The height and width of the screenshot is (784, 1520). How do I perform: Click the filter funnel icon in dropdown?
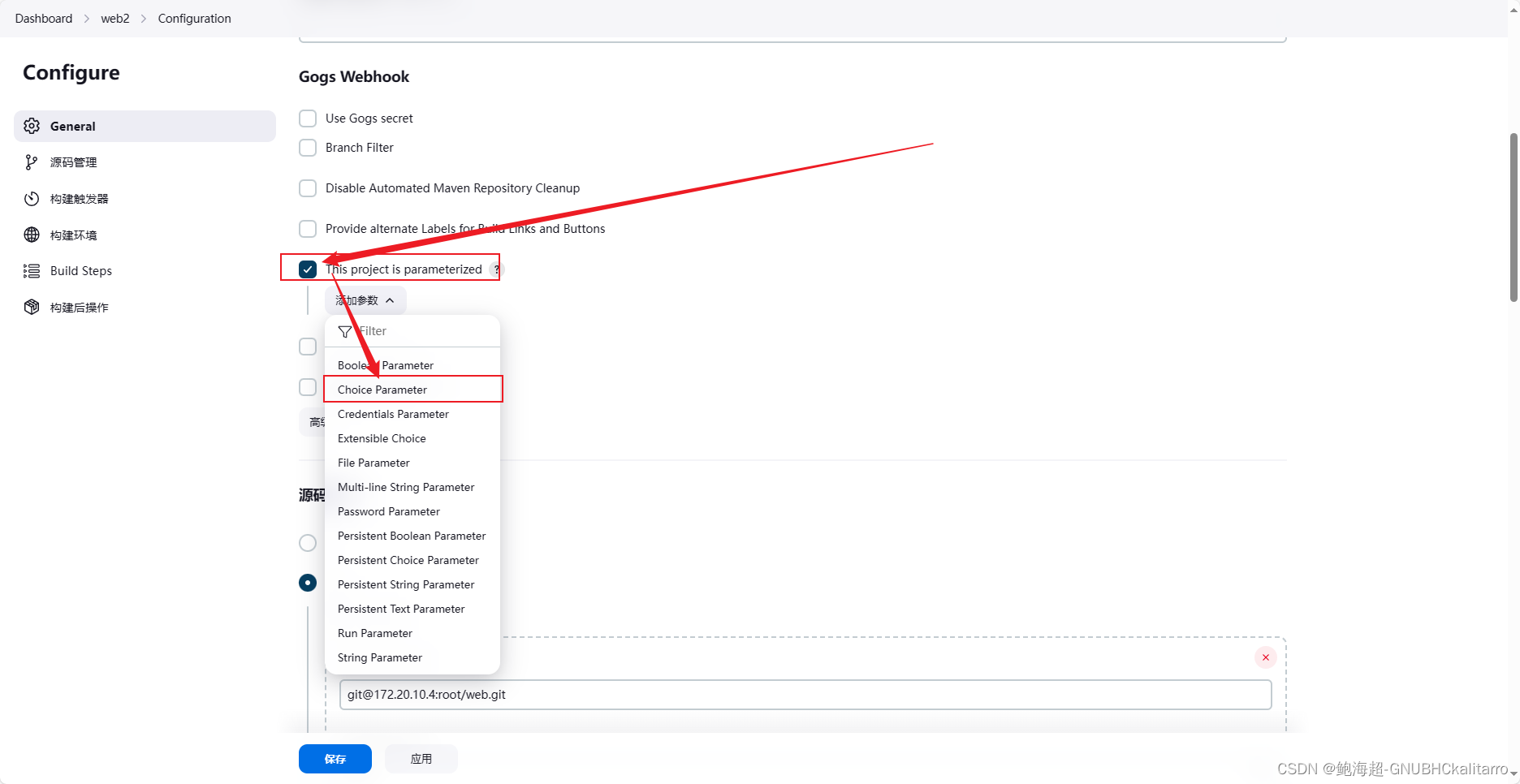tap(345, 331)
